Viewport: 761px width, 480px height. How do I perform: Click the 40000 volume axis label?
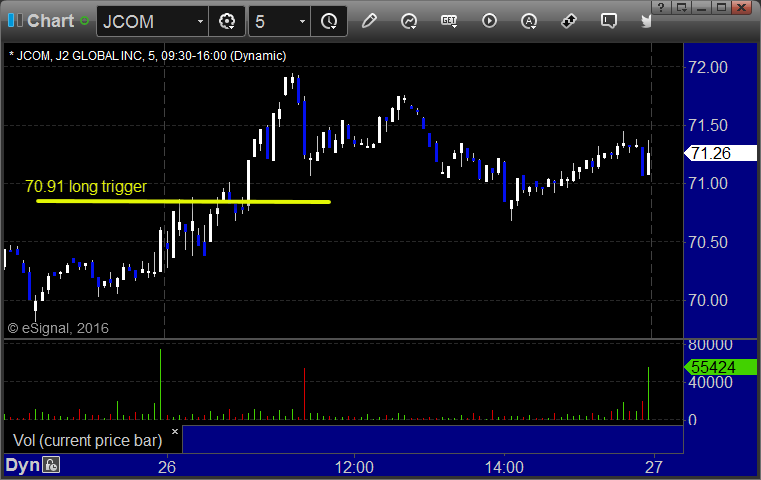pyautogui.click(x=711, y=382)
